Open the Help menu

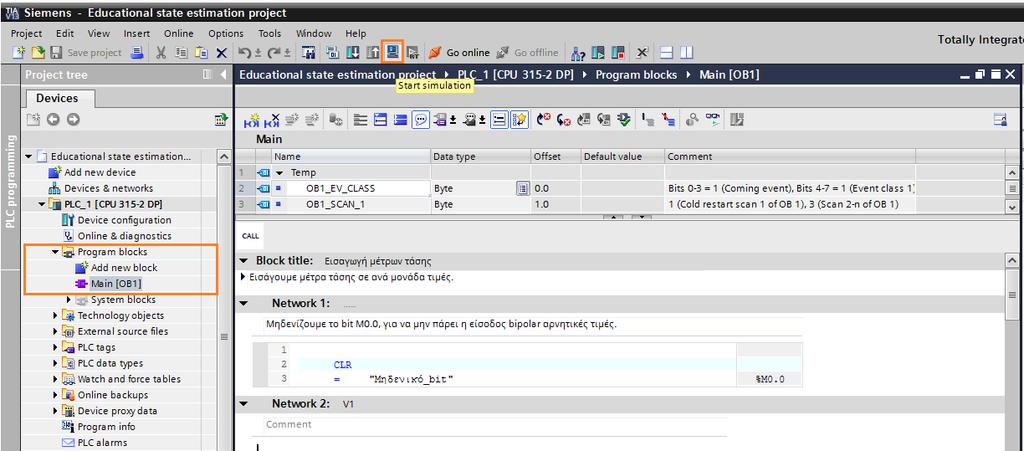point(356,33)
